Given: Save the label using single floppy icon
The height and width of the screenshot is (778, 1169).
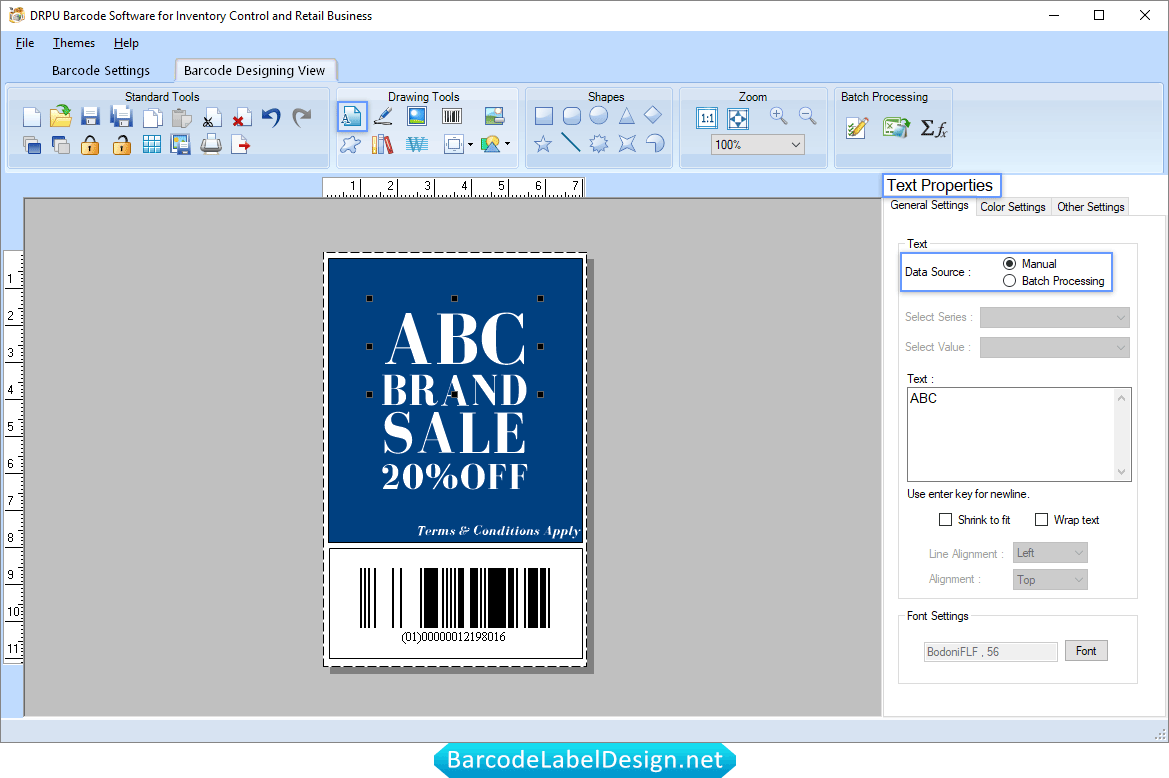Looking at the screenshot, I should click(x=90, y=116).
